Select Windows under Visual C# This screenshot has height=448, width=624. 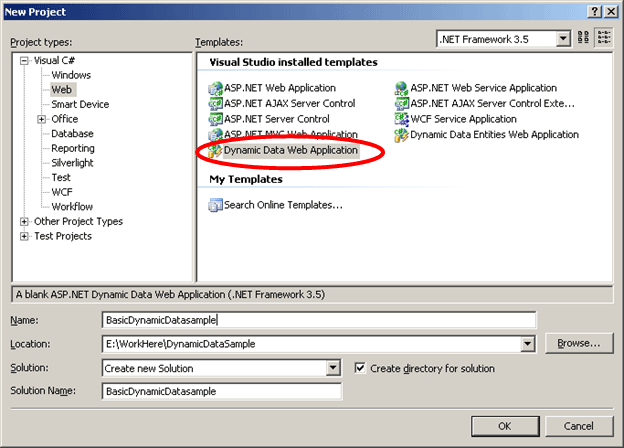click(71, 75)
